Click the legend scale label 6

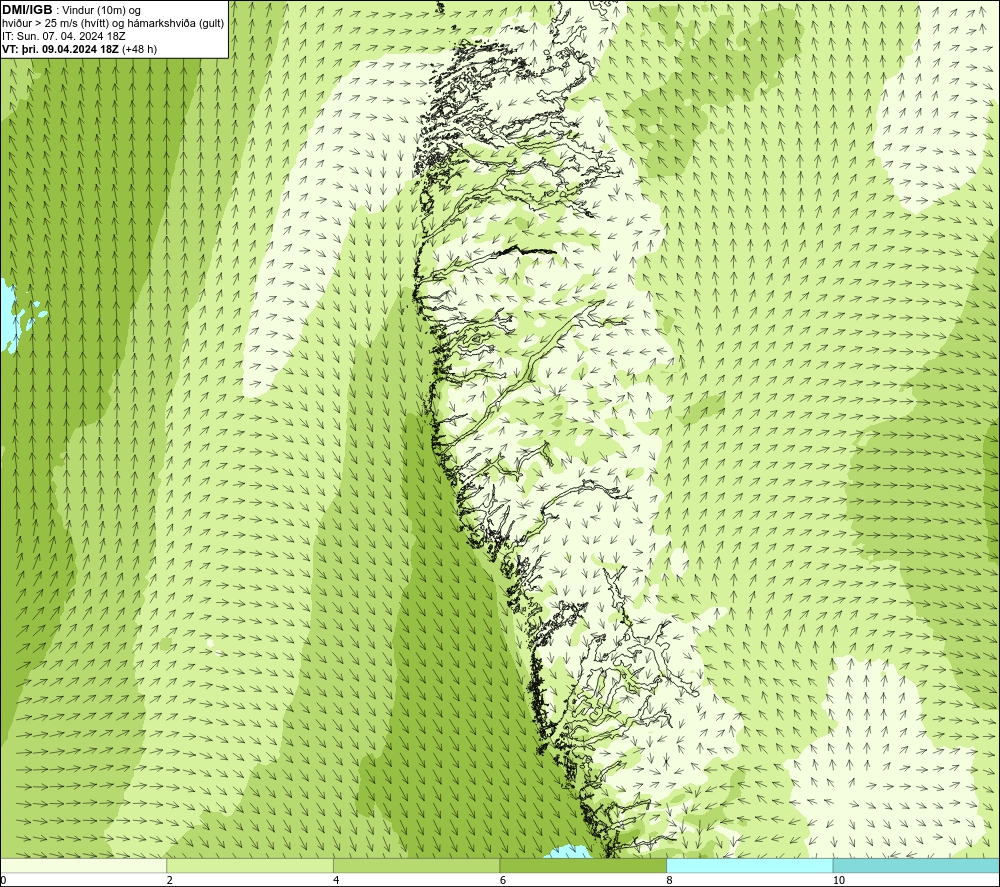pos(503,880)
